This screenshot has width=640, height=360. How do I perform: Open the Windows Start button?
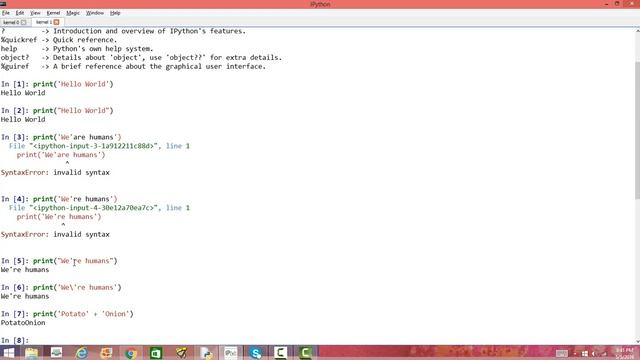[9, 353]
